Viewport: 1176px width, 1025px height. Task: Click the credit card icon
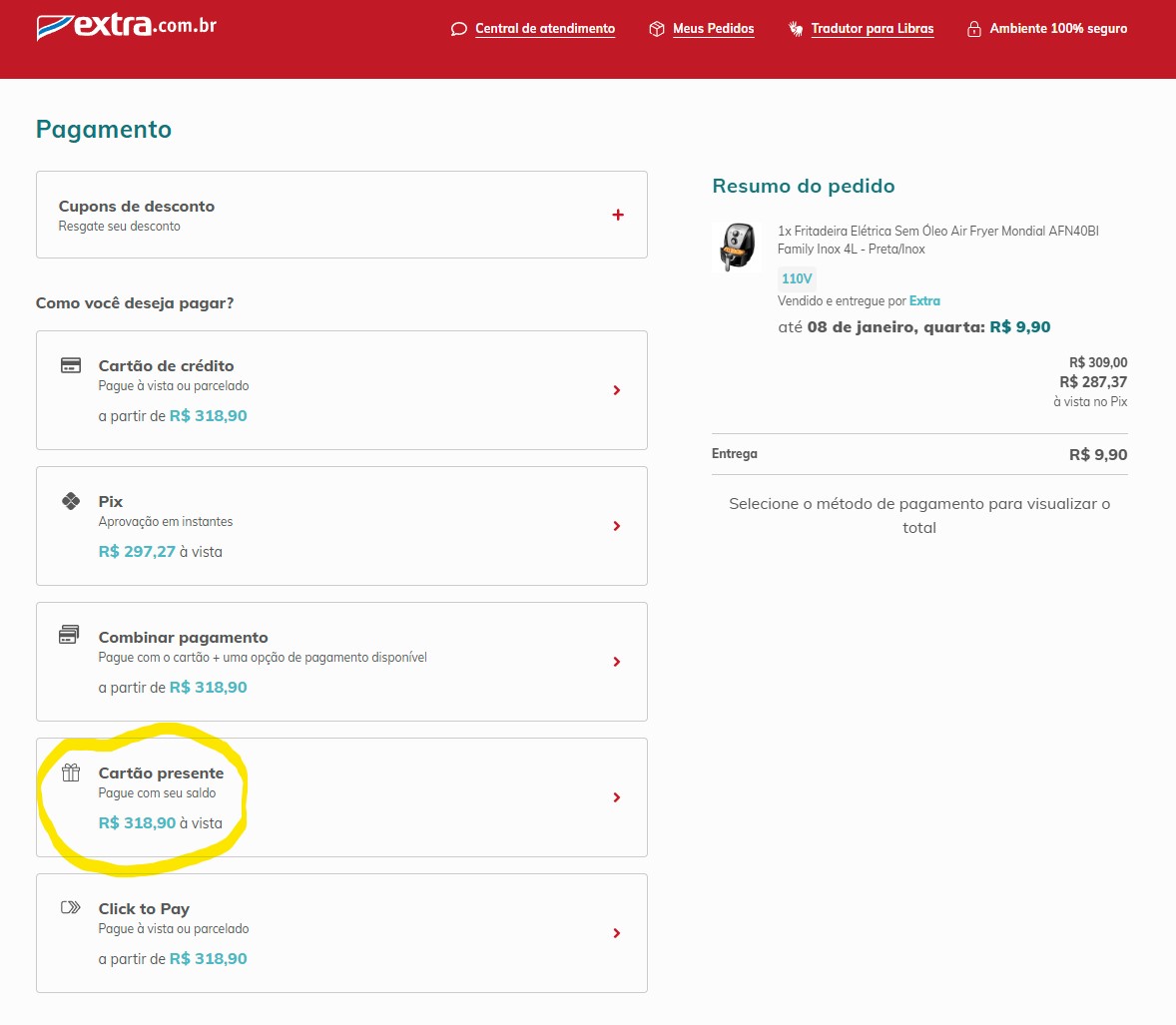(x=71, y=366)
